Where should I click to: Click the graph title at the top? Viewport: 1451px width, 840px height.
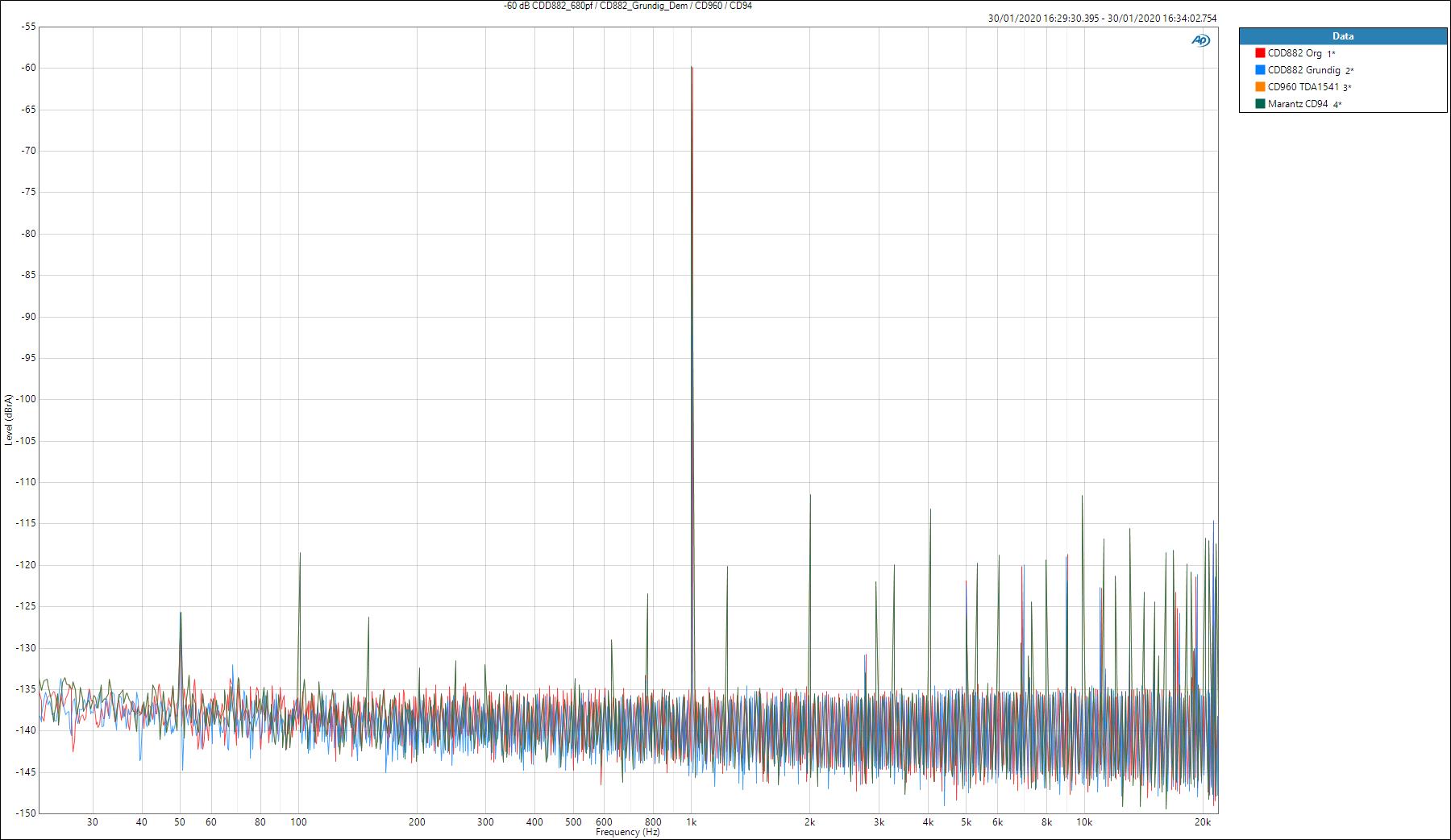click(627, 6)
